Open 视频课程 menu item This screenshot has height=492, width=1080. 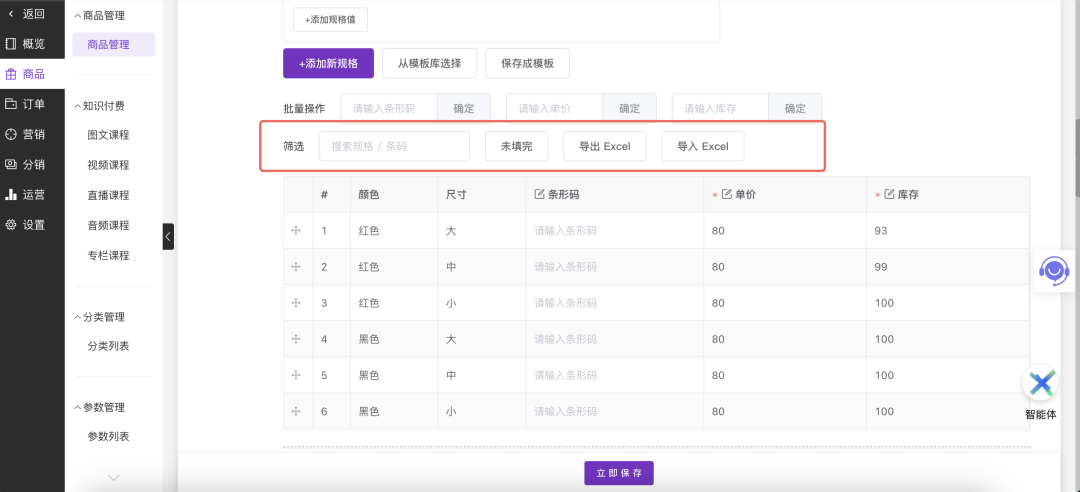108,165
